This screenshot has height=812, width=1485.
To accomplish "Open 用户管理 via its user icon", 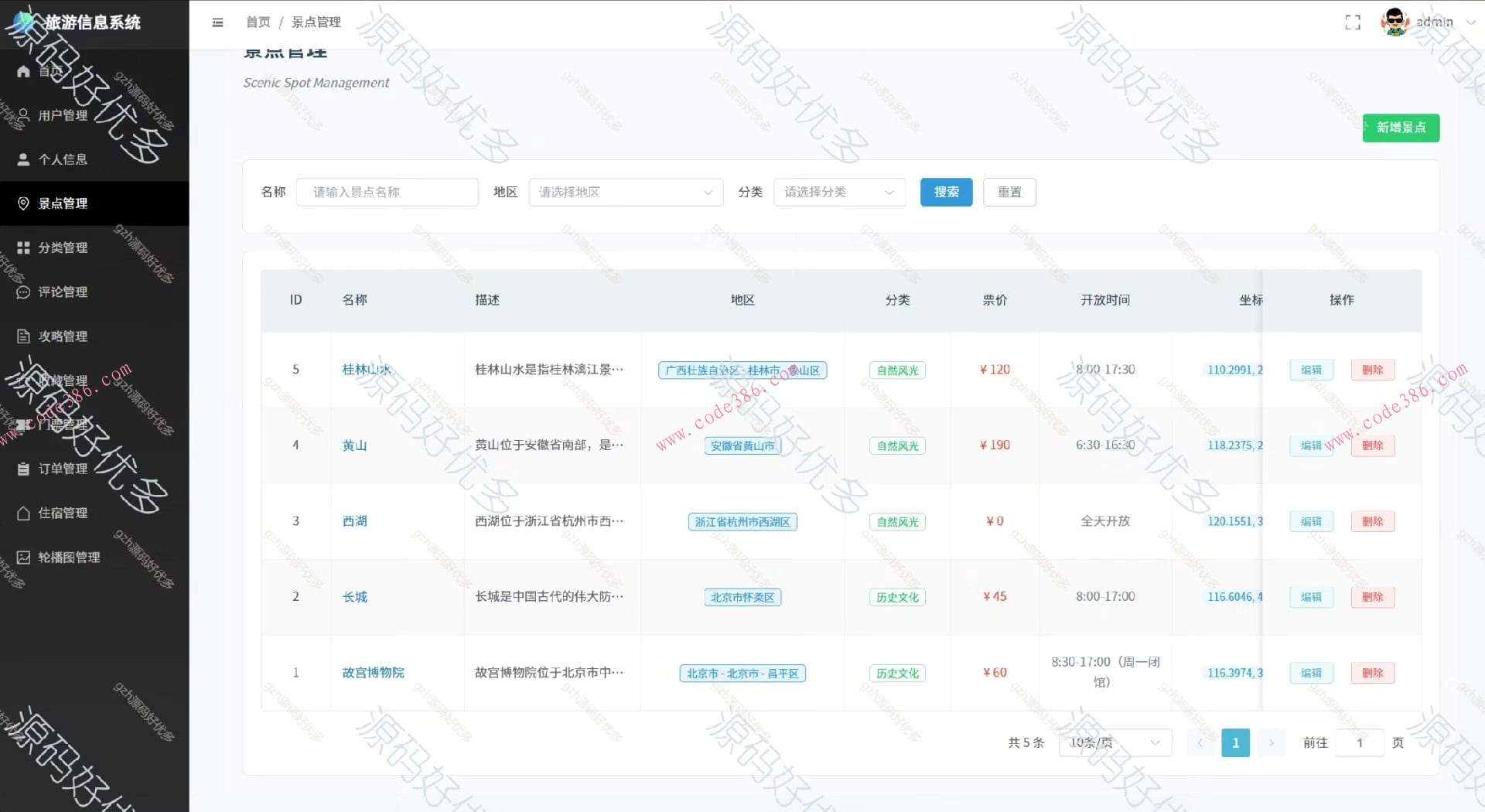I will coord(24,114).
